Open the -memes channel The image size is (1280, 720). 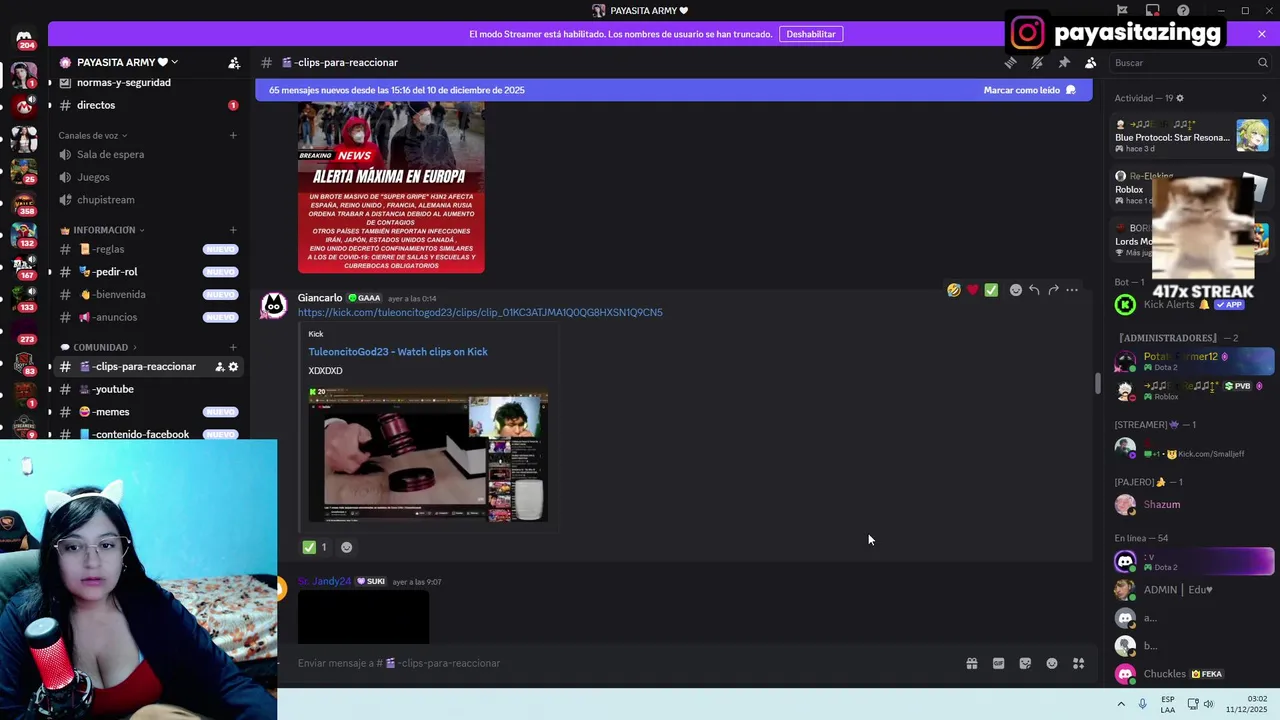pos(148,412)
